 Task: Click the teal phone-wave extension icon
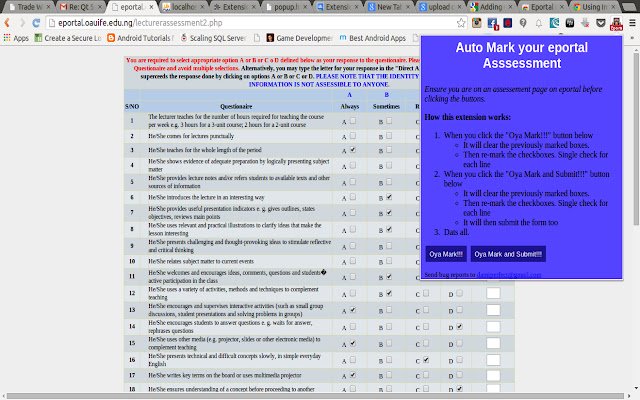(554, 23)
